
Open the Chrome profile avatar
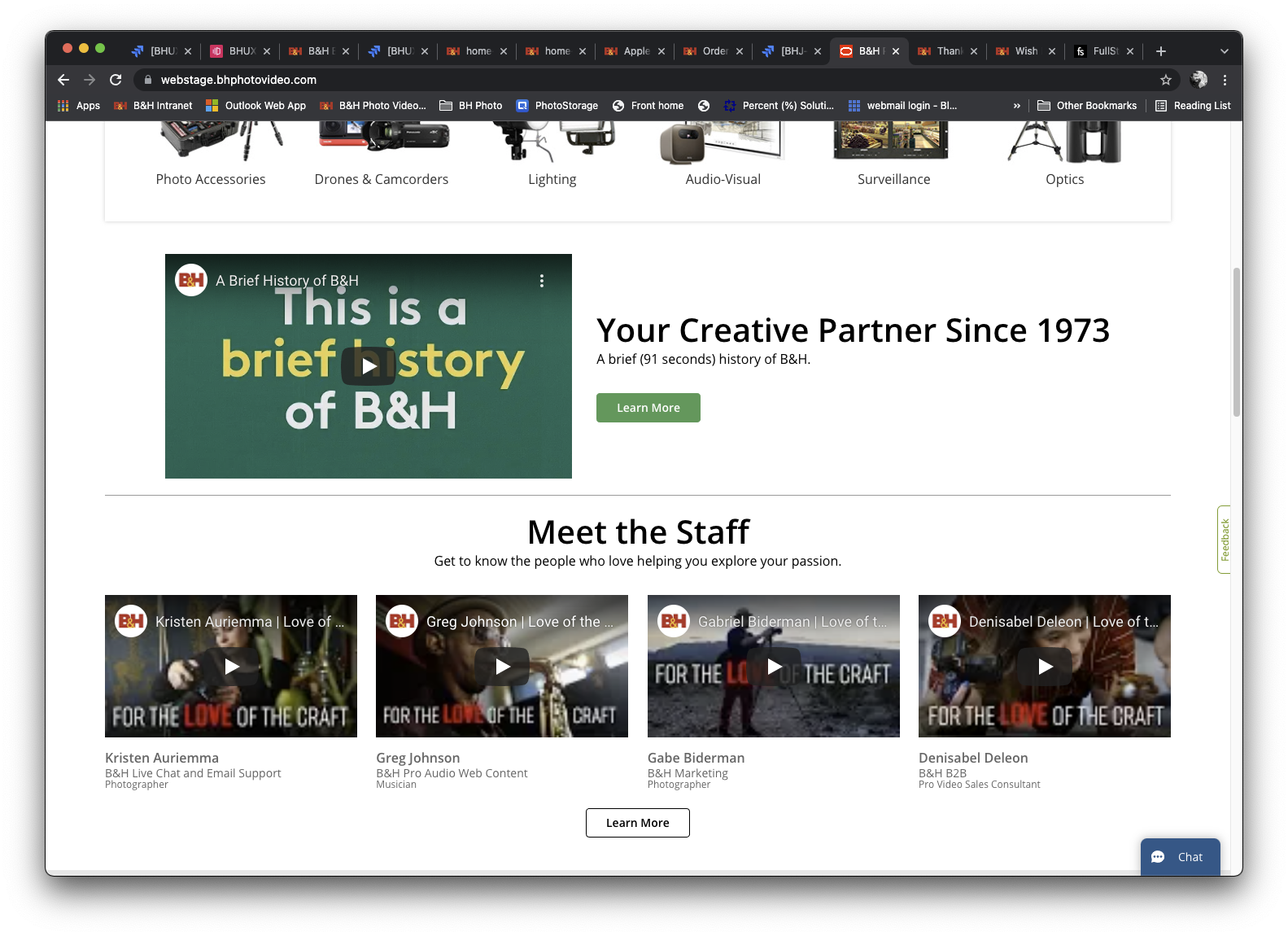(1198, 80)
